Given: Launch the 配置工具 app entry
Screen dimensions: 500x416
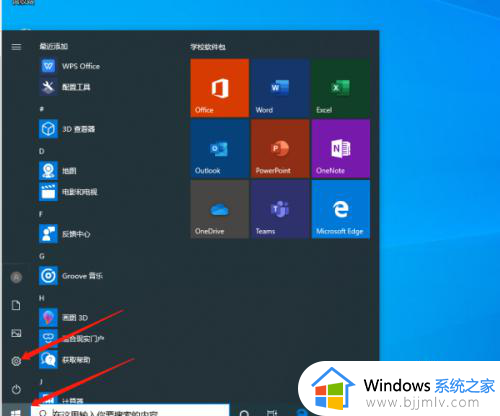Looking at the screenshot, I should pos(65,87).
